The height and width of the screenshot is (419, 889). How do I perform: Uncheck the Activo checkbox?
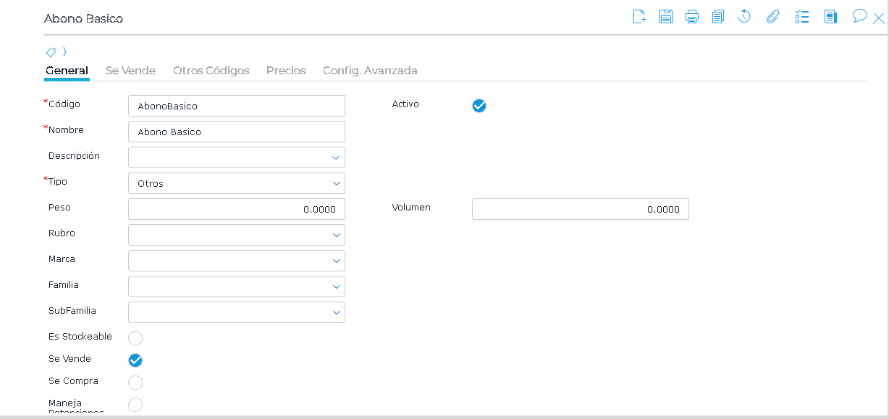tap(479, 105)
